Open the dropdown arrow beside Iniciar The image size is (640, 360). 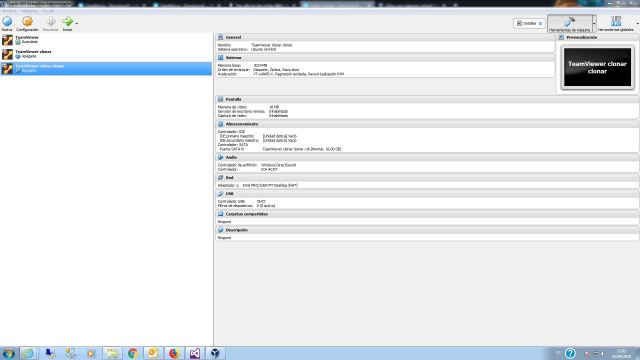[77, 24]
